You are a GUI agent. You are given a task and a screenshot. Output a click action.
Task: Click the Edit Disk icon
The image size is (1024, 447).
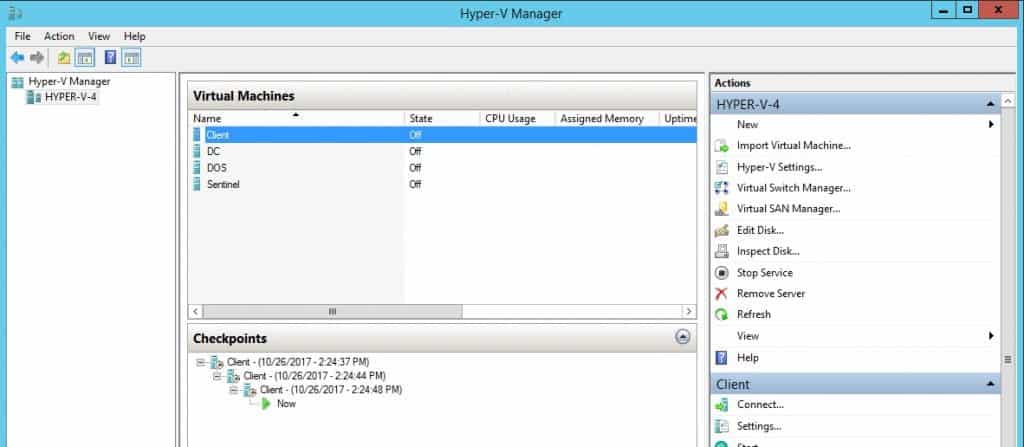pyautogui.click(x=722, y=231)
